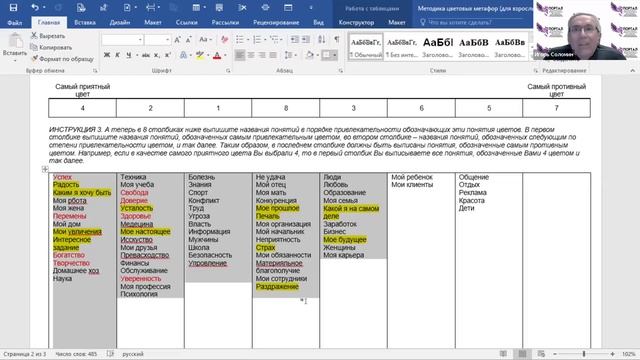Click the decrease indent icon
640x360 pixels.
click(x=294, y=40)
